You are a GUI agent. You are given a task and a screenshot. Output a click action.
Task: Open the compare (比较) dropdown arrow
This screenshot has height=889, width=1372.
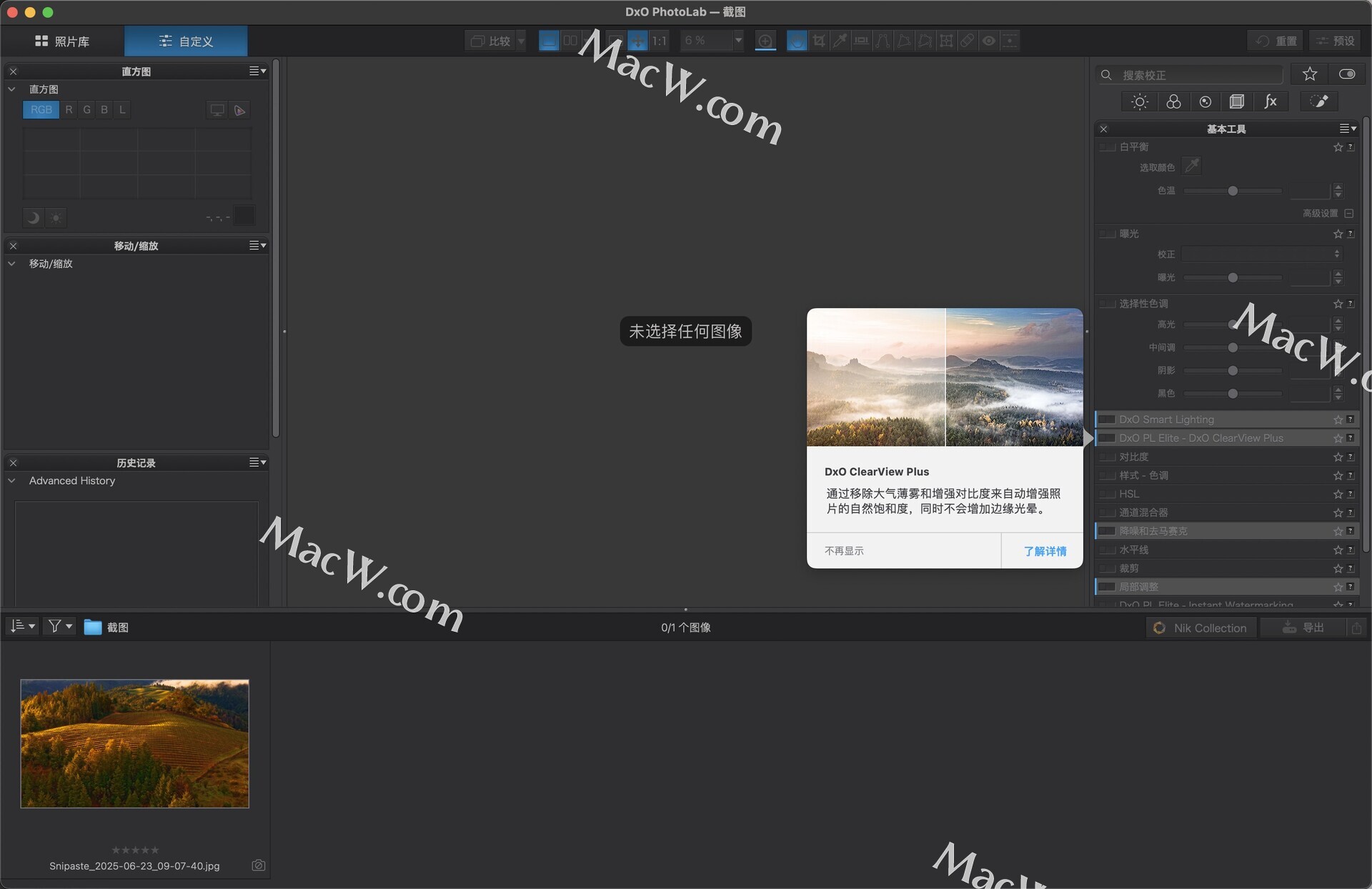pos(521,41)
